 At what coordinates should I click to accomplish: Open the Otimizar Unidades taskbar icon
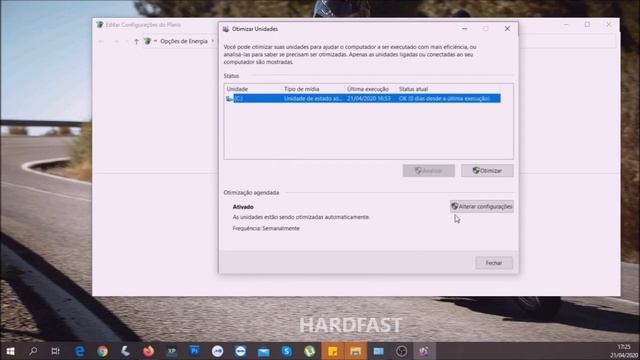[424, 351]
